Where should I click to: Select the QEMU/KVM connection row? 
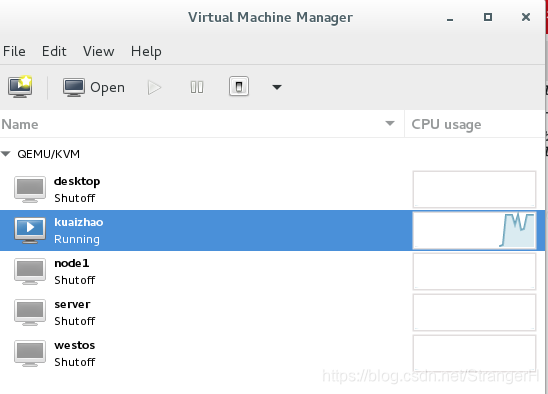[273, 154]
